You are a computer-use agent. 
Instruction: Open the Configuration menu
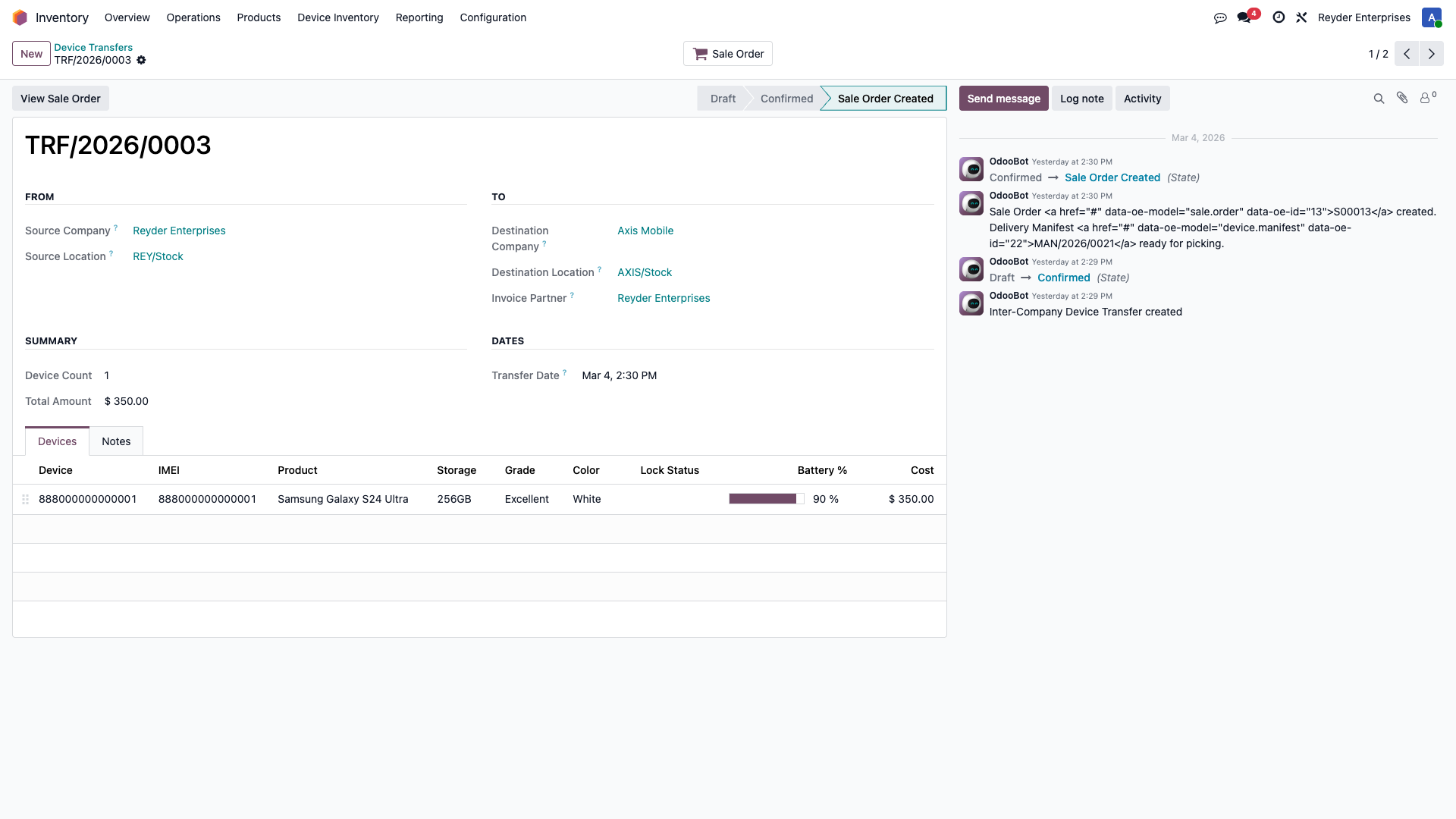[x=493, y=17]
